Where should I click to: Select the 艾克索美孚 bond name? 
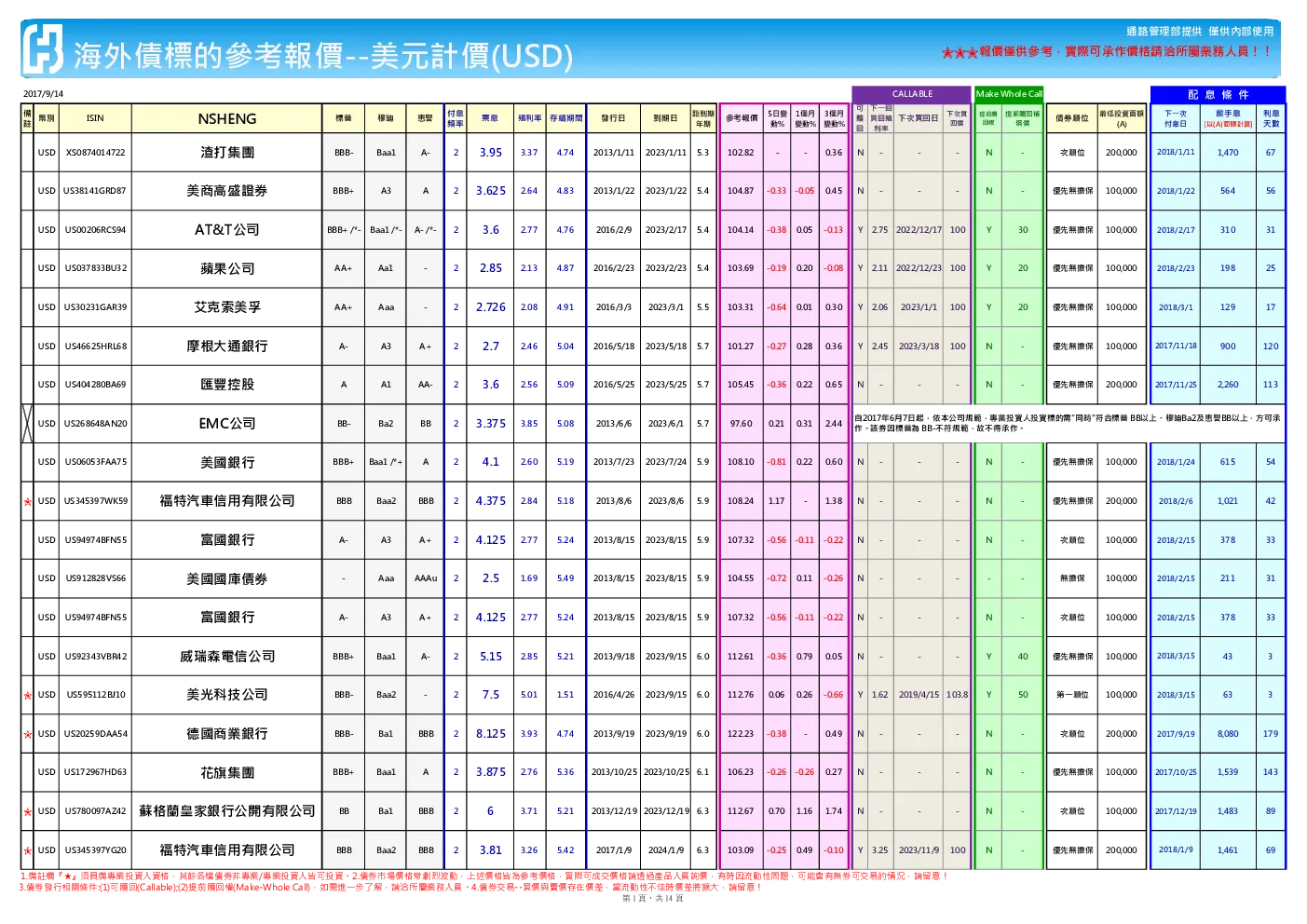click(x=227, y=307)
